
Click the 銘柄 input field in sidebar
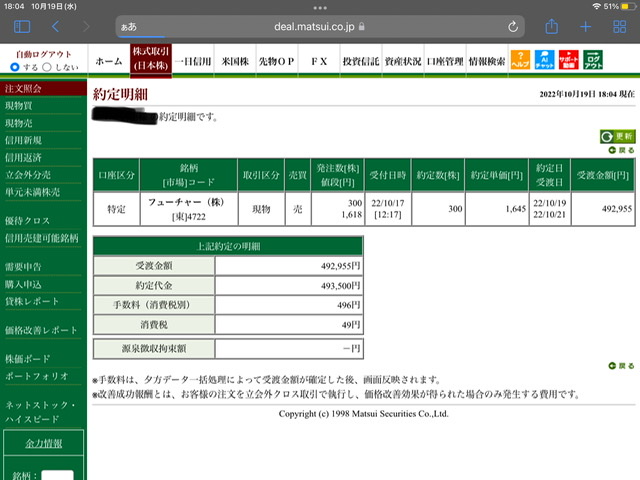pyautogui.click(x=58, y=475)
